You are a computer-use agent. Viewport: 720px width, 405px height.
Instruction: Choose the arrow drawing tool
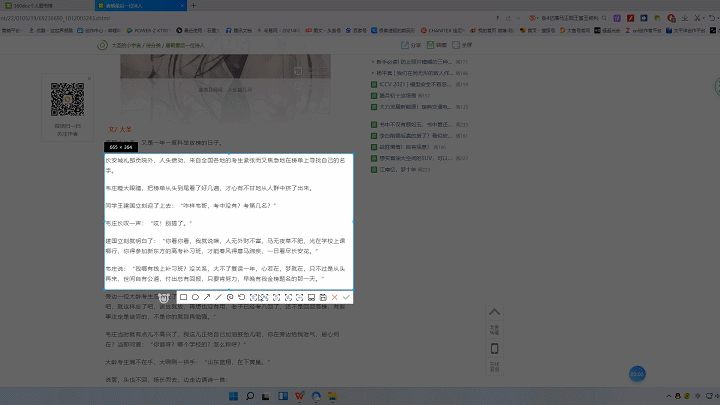point(207,297)
